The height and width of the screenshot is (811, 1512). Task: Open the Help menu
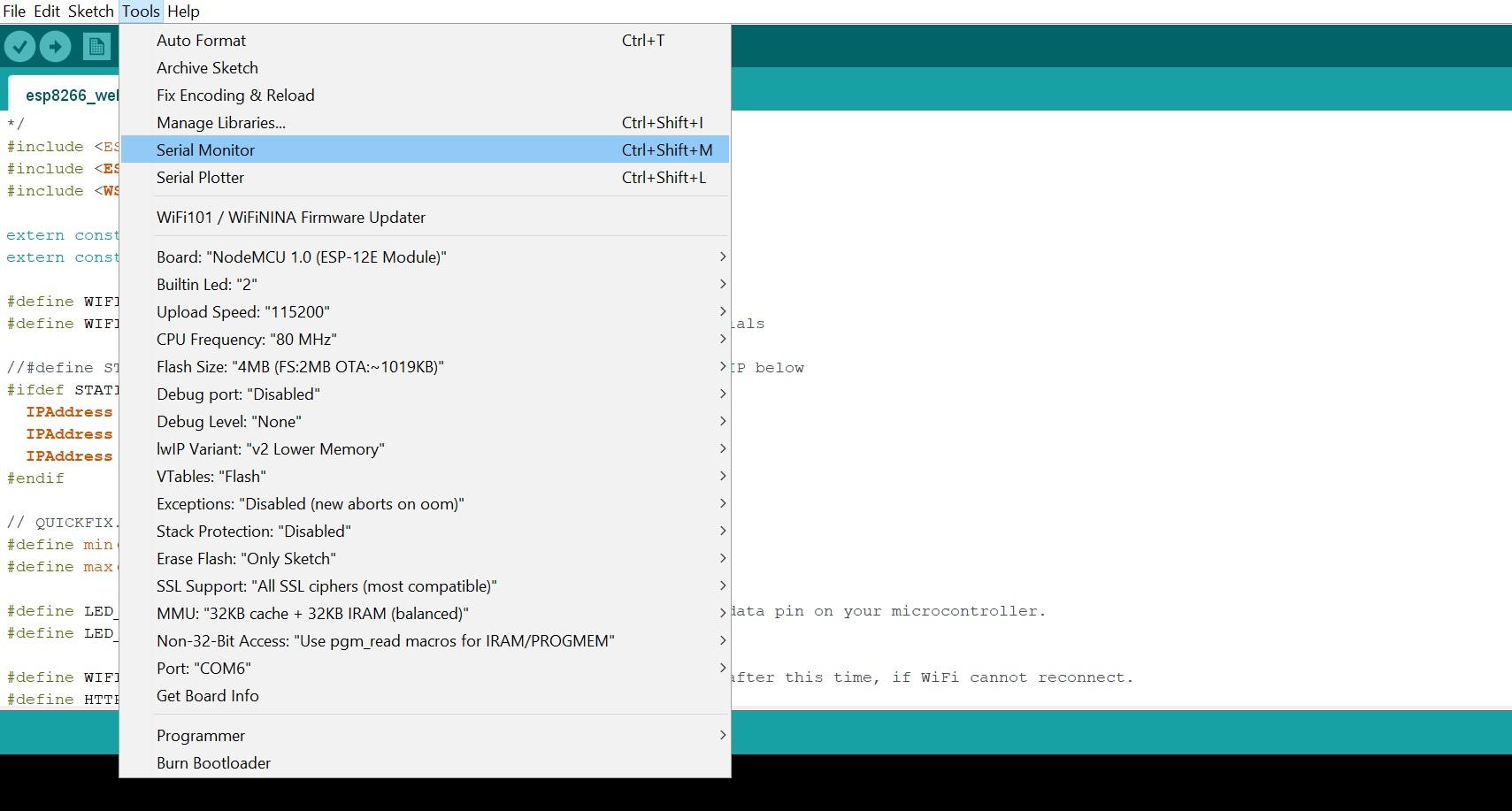pyautogui.click(x=184, y=11)
